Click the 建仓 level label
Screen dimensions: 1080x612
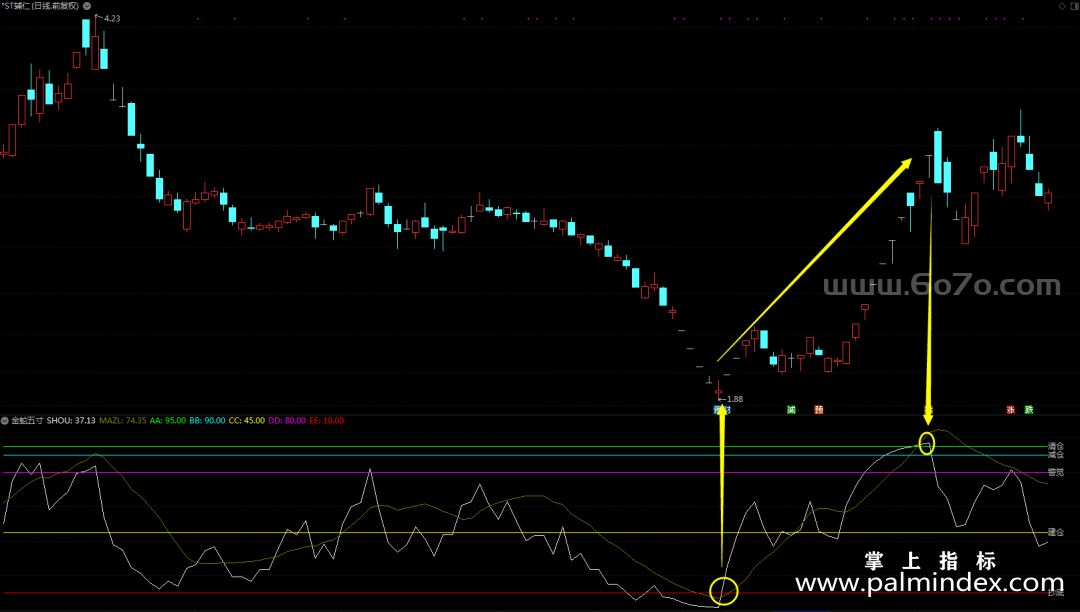(x=1056, y=532)
